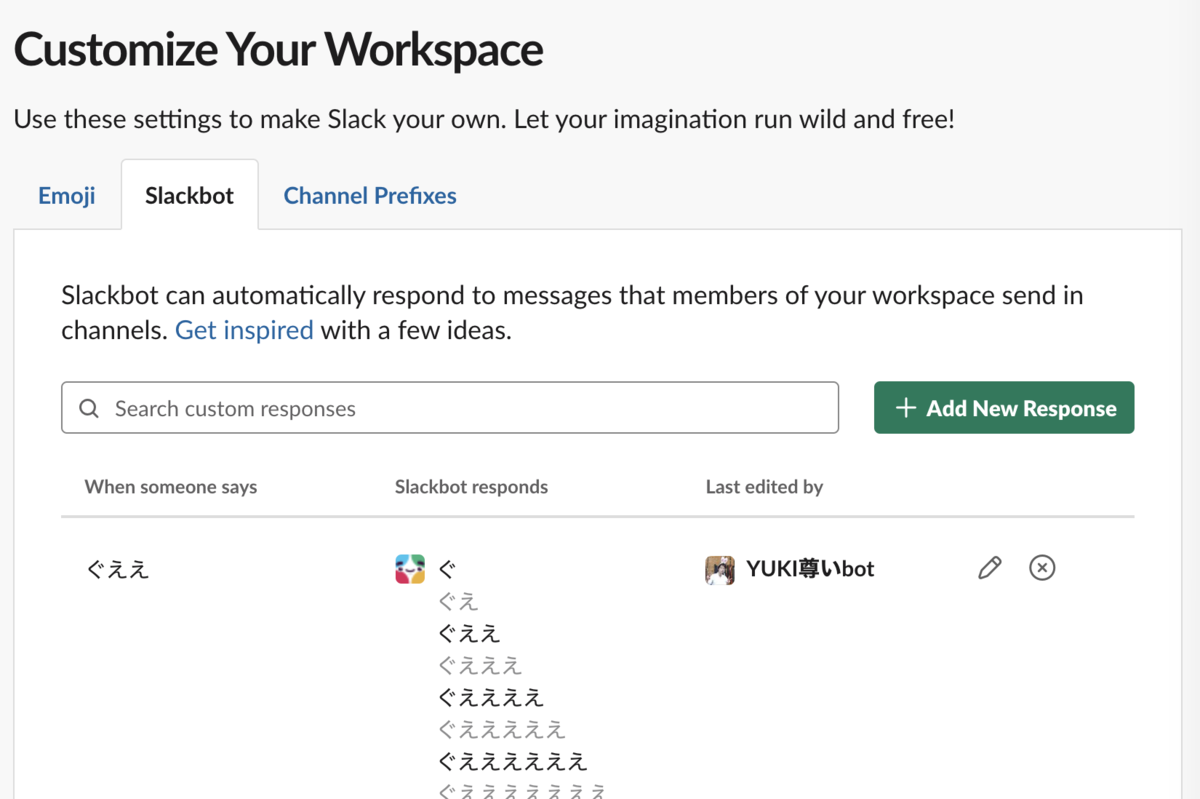Screen dimensions: 1200x799
Task: Select the Slackbot tab
Action: pyautogui.click(x=189, y=195)
